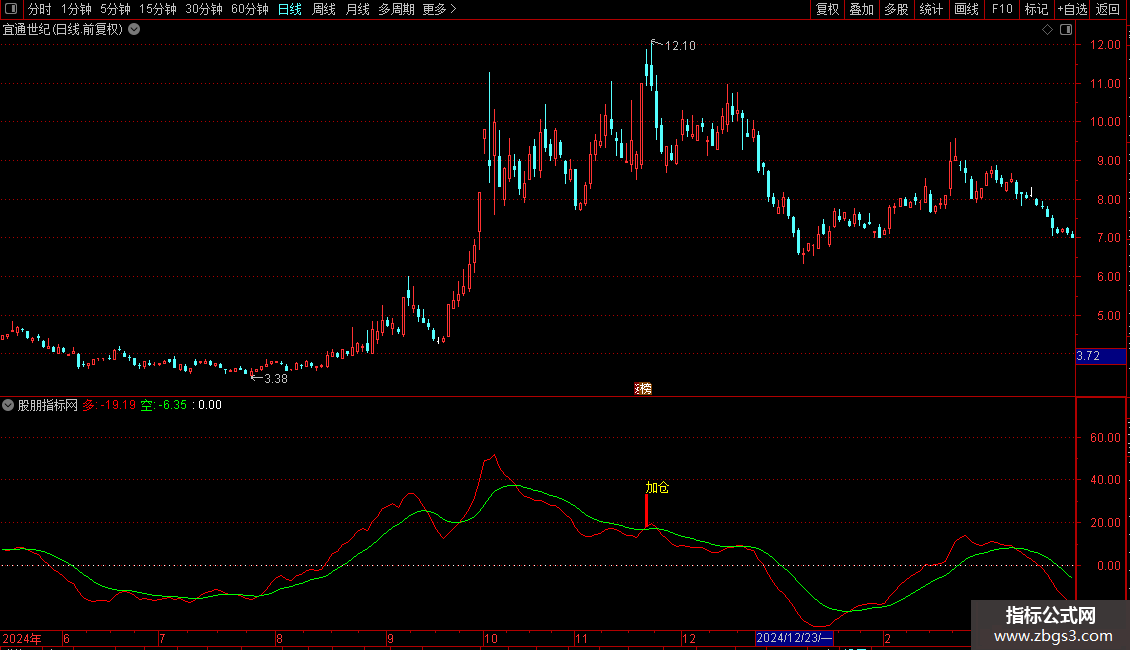
Task: Open the 复权 adjustment menu
Action: (827, 9)
